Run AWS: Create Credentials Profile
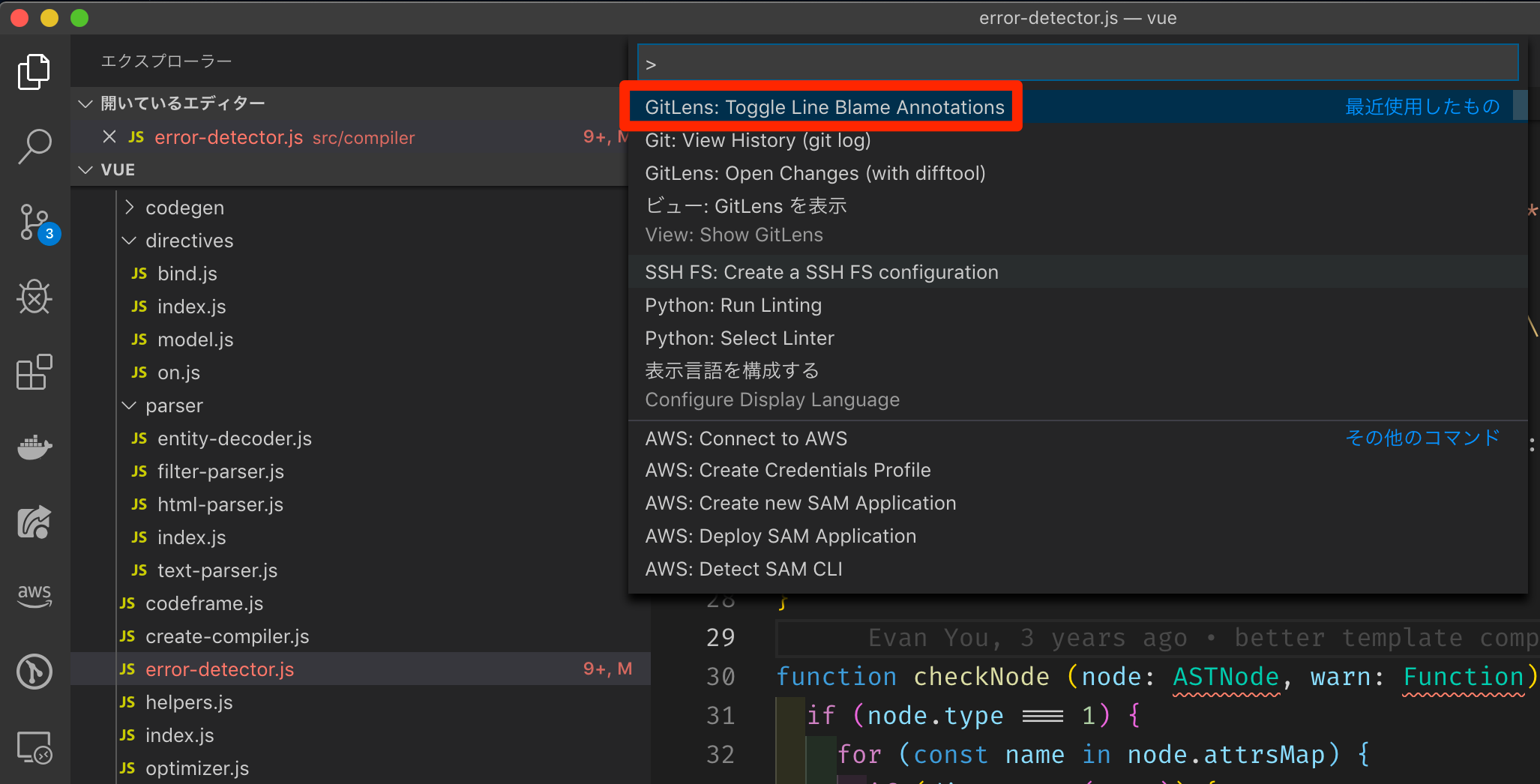This screenshot has width=1540, height=784. coord(1077,470)
